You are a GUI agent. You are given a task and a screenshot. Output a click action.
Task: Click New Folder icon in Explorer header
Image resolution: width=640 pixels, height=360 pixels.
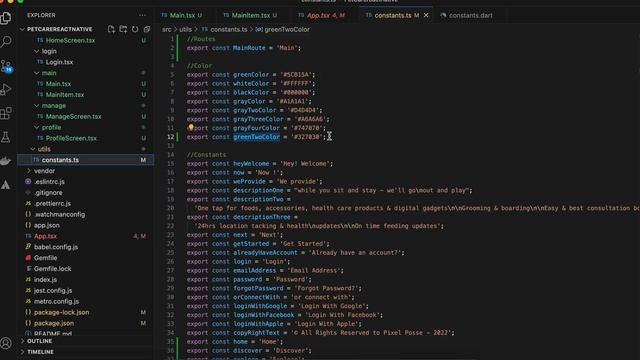coord(123,29)
